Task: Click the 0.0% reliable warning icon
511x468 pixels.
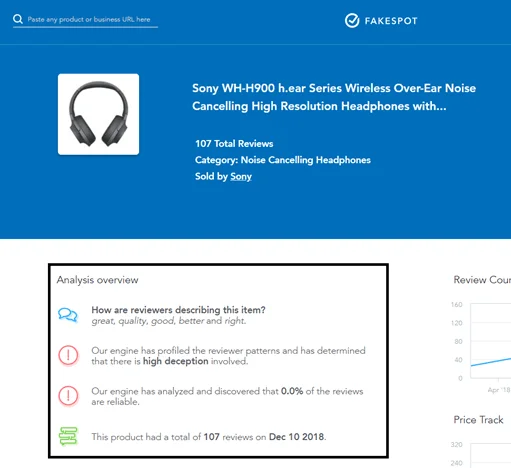Action: [x=68, y=396]
